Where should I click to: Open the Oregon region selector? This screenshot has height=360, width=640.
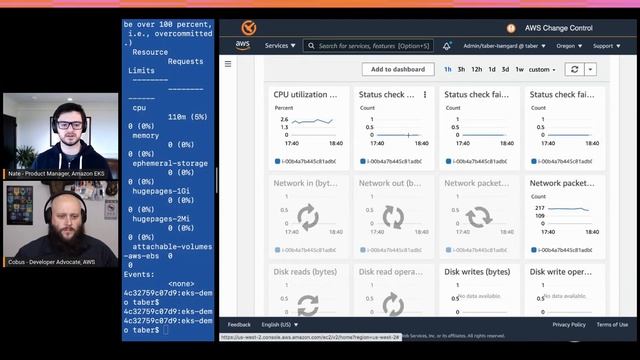569,46
